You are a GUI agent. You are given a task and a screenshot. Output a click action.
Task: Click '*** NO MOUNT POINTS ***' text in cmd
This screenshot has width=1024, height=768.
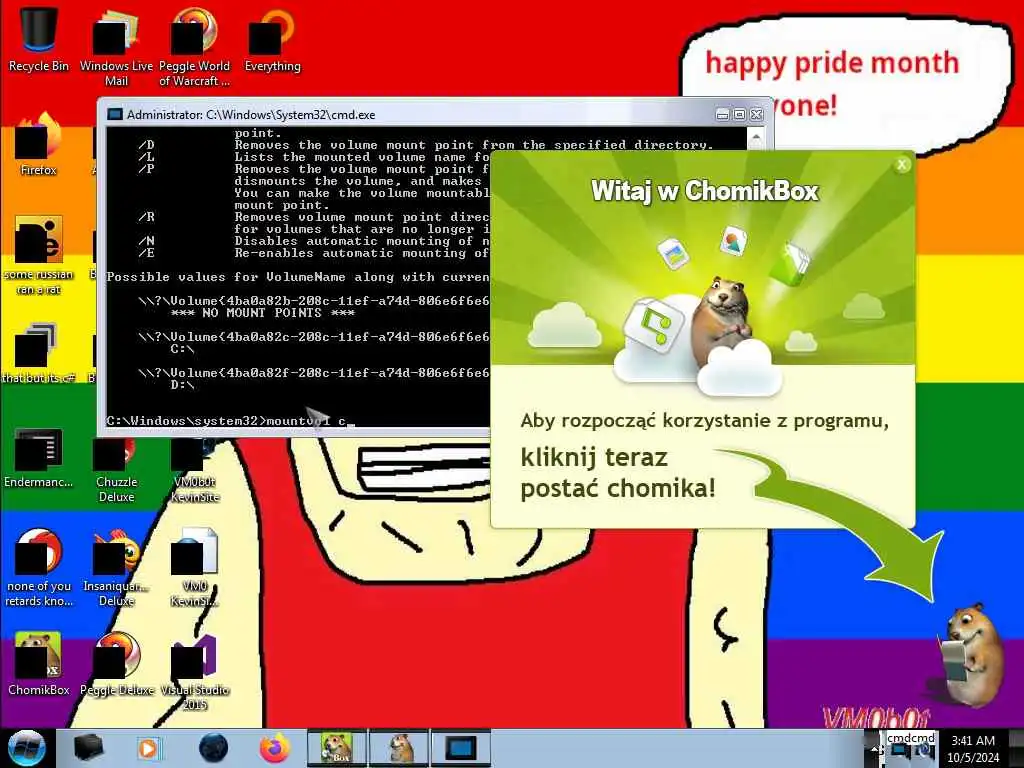pyautogui.click(x=263, y=313)
